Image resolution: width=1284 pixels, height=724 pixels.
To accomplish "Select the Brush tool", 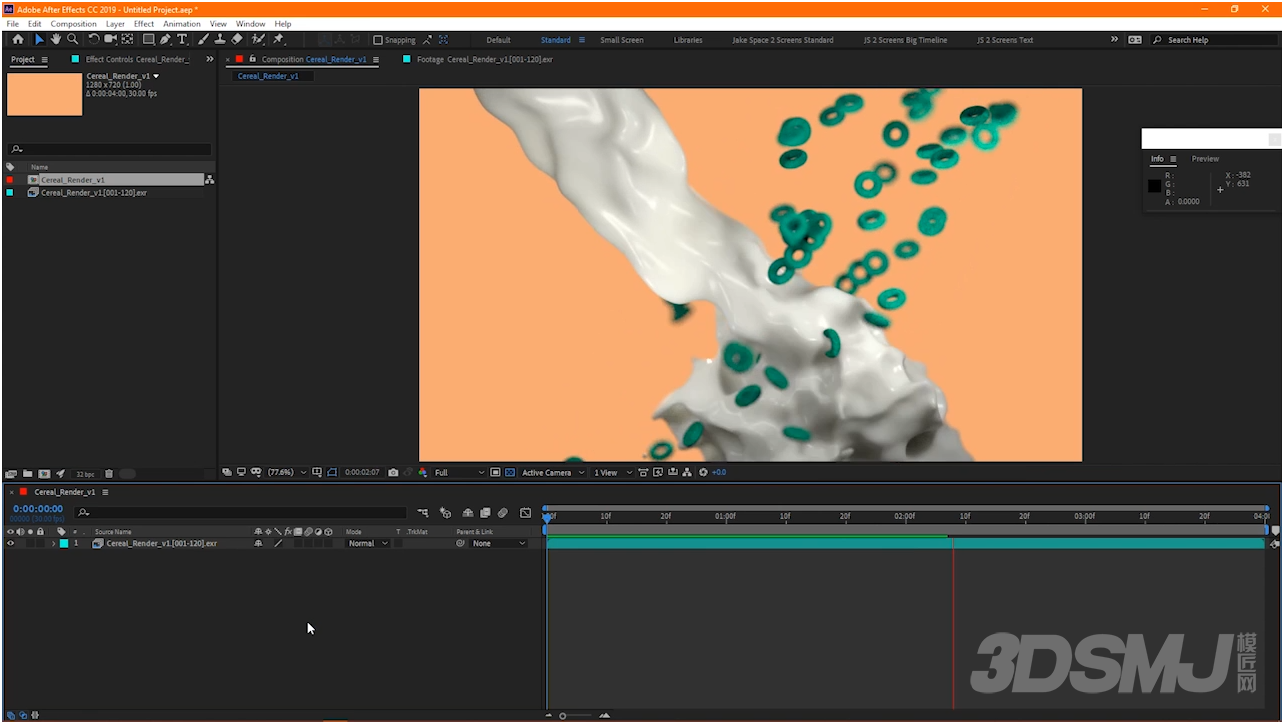I will (x=203, y=40).
